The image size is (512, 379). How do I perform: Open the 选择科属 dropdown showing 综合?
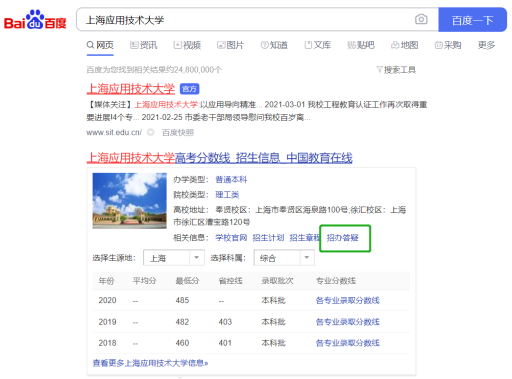point(284,258)
